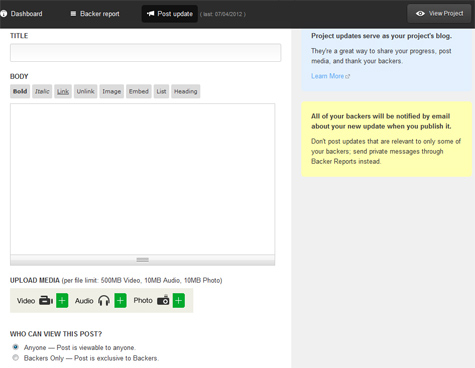Focus the Title input field
The height and width of the screenshot is (368, 475).
point(145,53)
